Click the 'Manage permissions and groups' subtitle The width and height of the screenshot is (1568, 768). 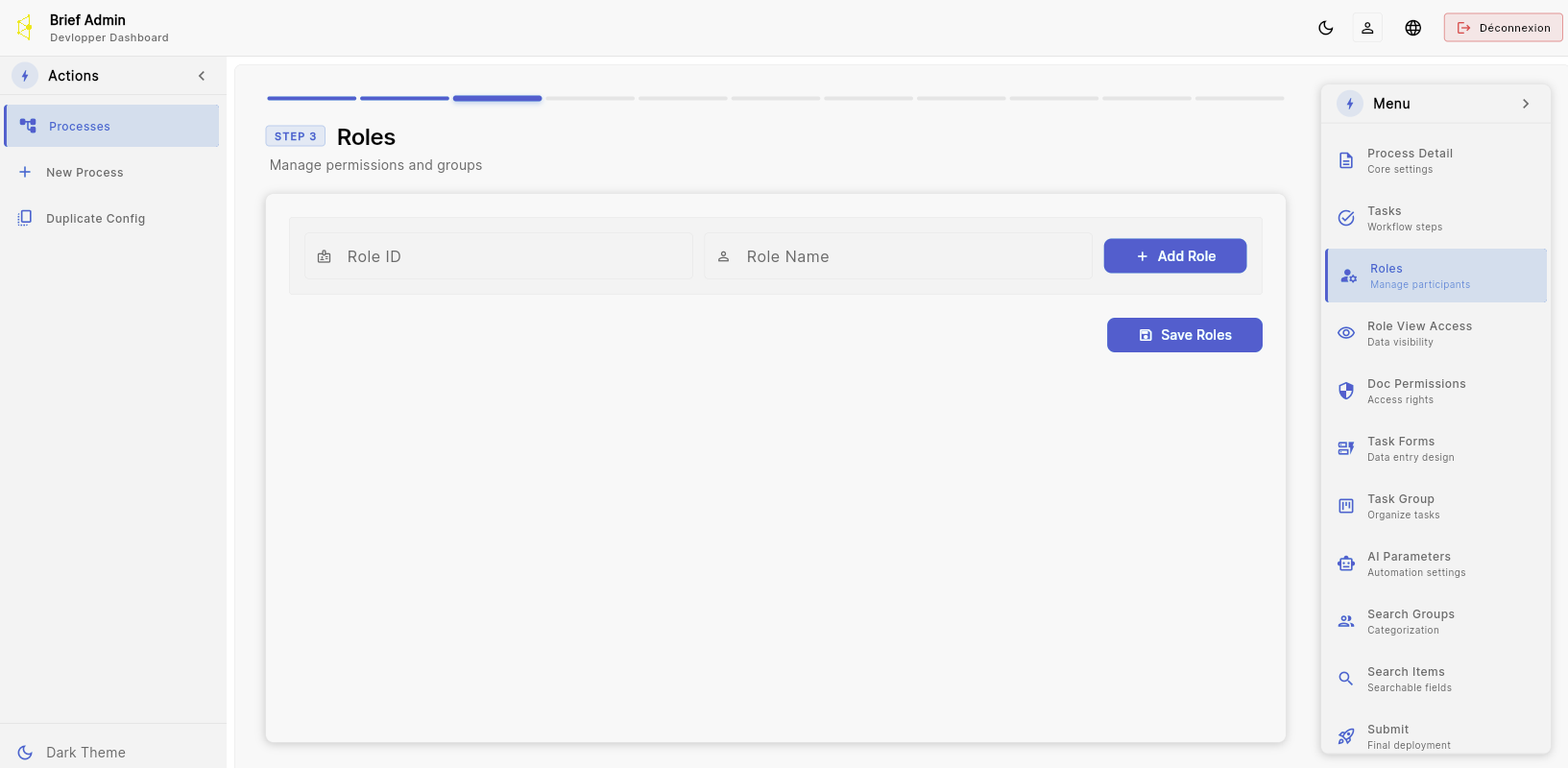coord(376,165)
